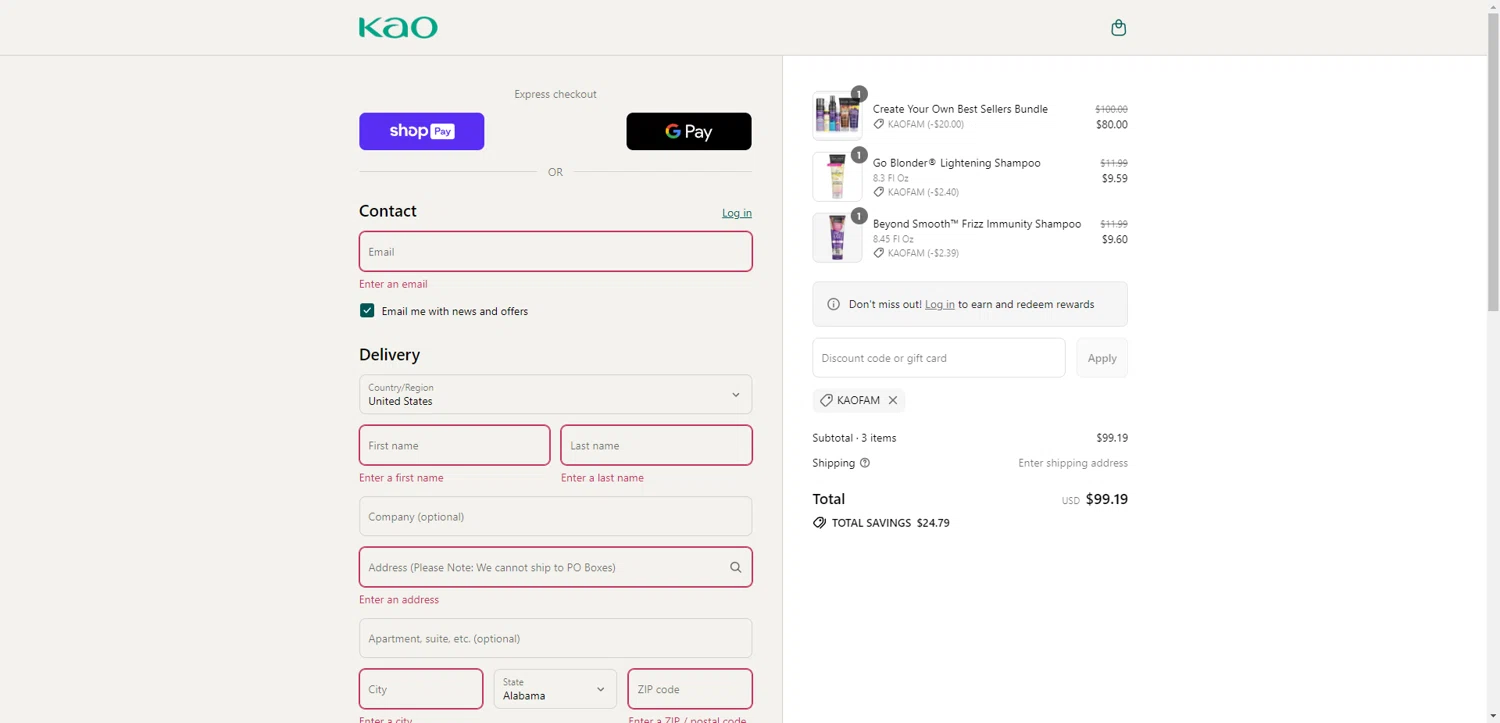Click the Enter an email error message
The image size is (1500, 723).
click(x=393, y=284)
